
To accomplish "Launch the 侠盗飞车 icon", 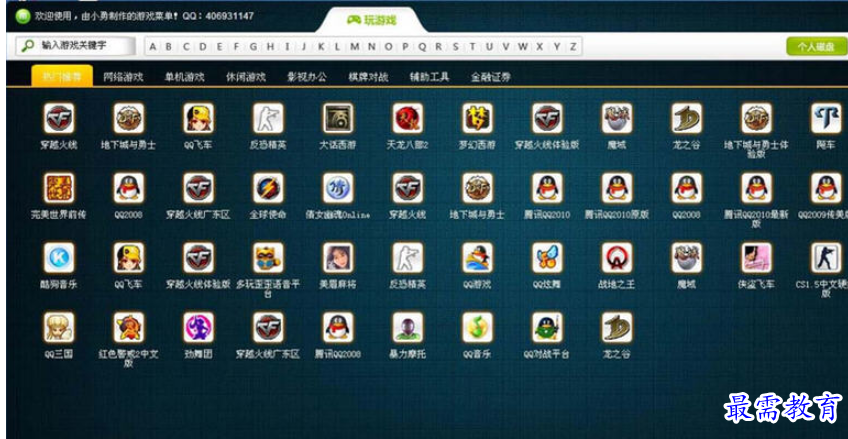I will 757,257.
